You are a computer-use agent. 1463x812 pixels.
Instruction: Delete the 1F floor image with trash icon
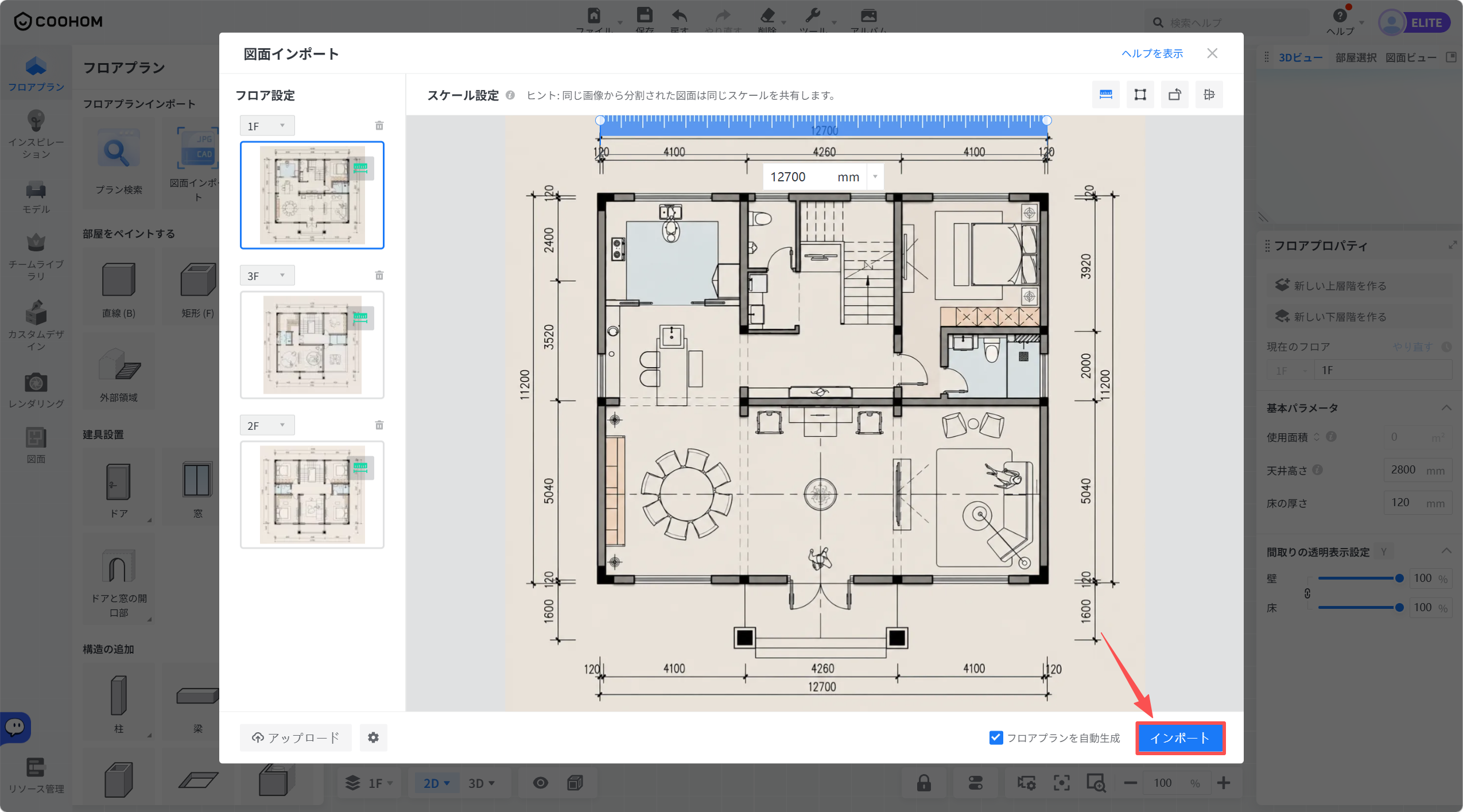coord(379,126)
